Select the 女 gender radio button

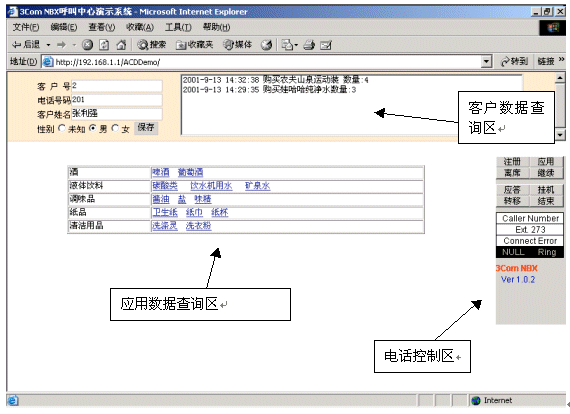click(115, 128)
